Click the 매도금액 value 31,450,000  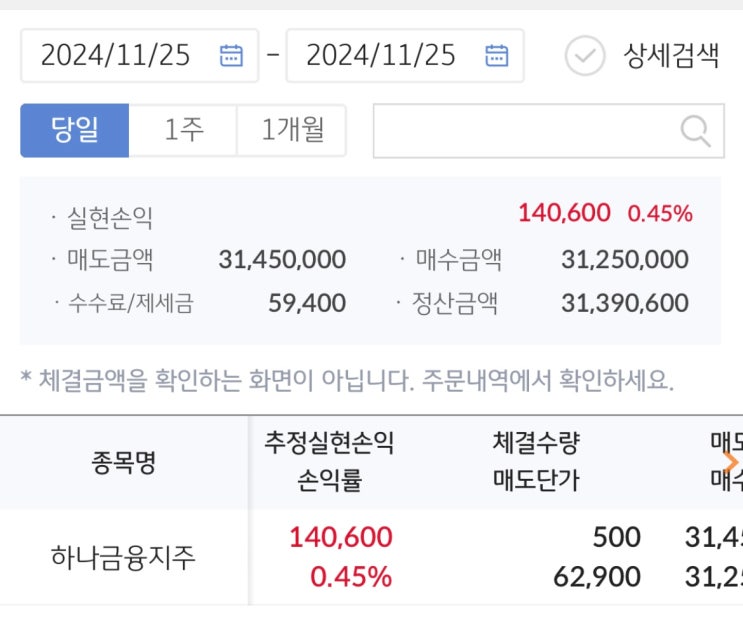click(x=282, y=260)
